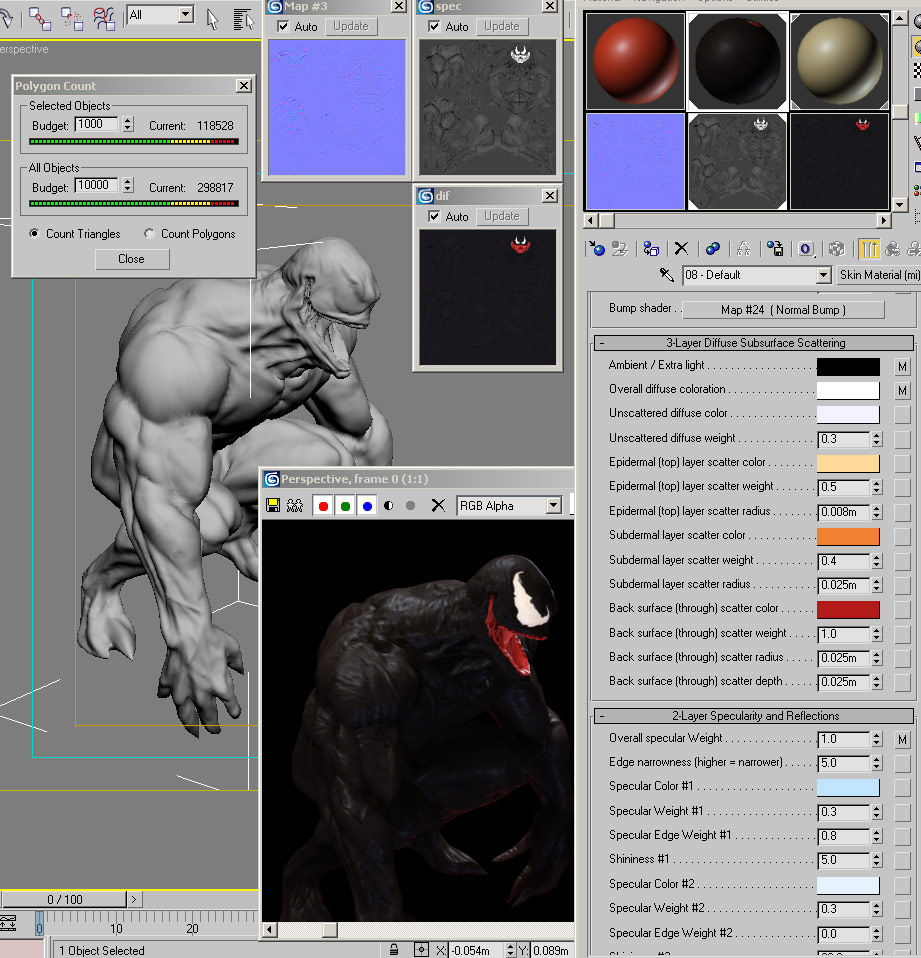Click Subdermal layer scatter color swatch
The height and width of the screenshot is (958, 921).
click(x=848, y=536)
